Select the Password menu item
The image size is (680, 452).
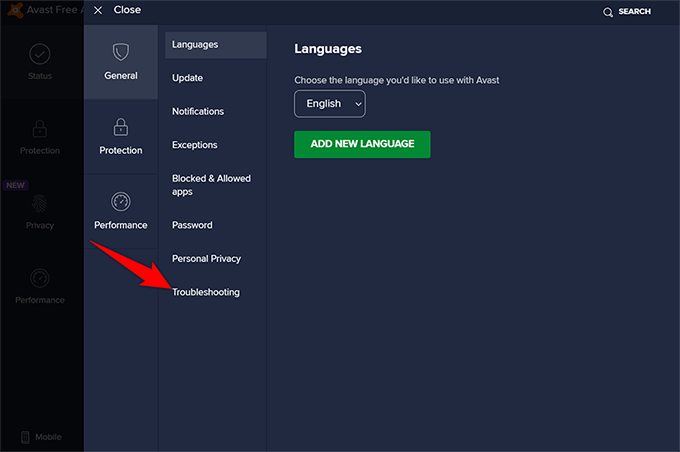[x=192, y=225]
